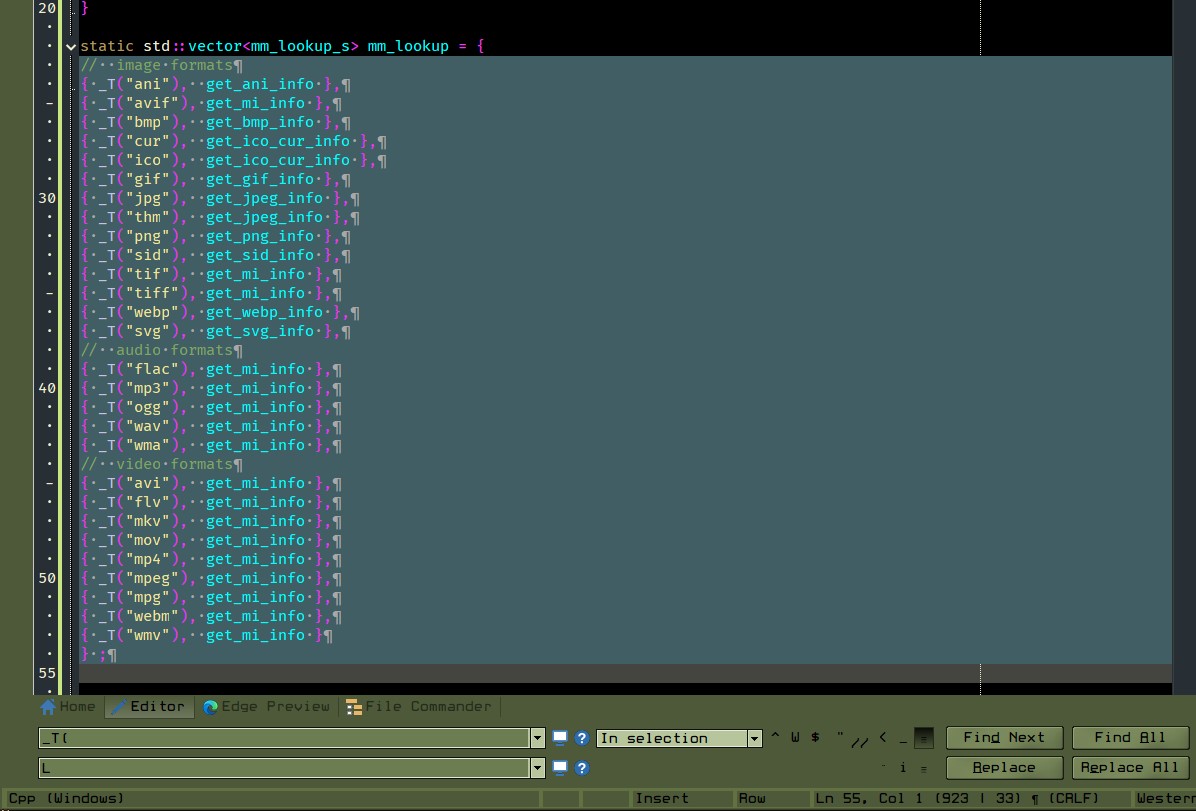Image resolution: width=1196 pixels, height=811 pixels.
Task: Click the Find All button
Action: pos(1130,737)
